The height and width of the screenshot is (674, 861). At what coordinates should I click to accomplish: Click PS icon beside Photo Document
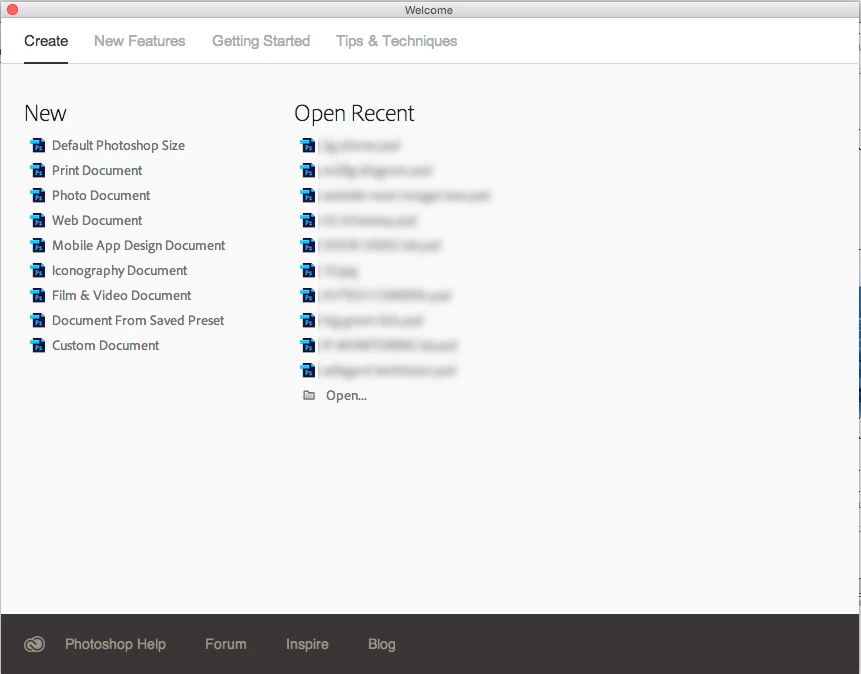(38, 196)
